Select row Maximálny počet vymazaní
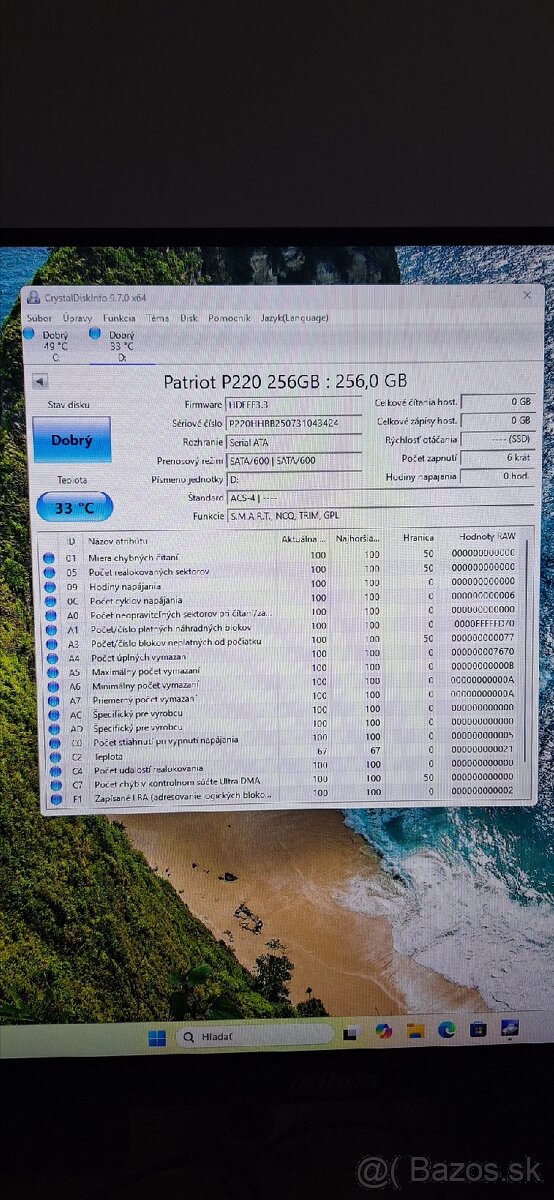Image resolution: width=554 pixels, height=1200 pixels. (x=280, y=669)
